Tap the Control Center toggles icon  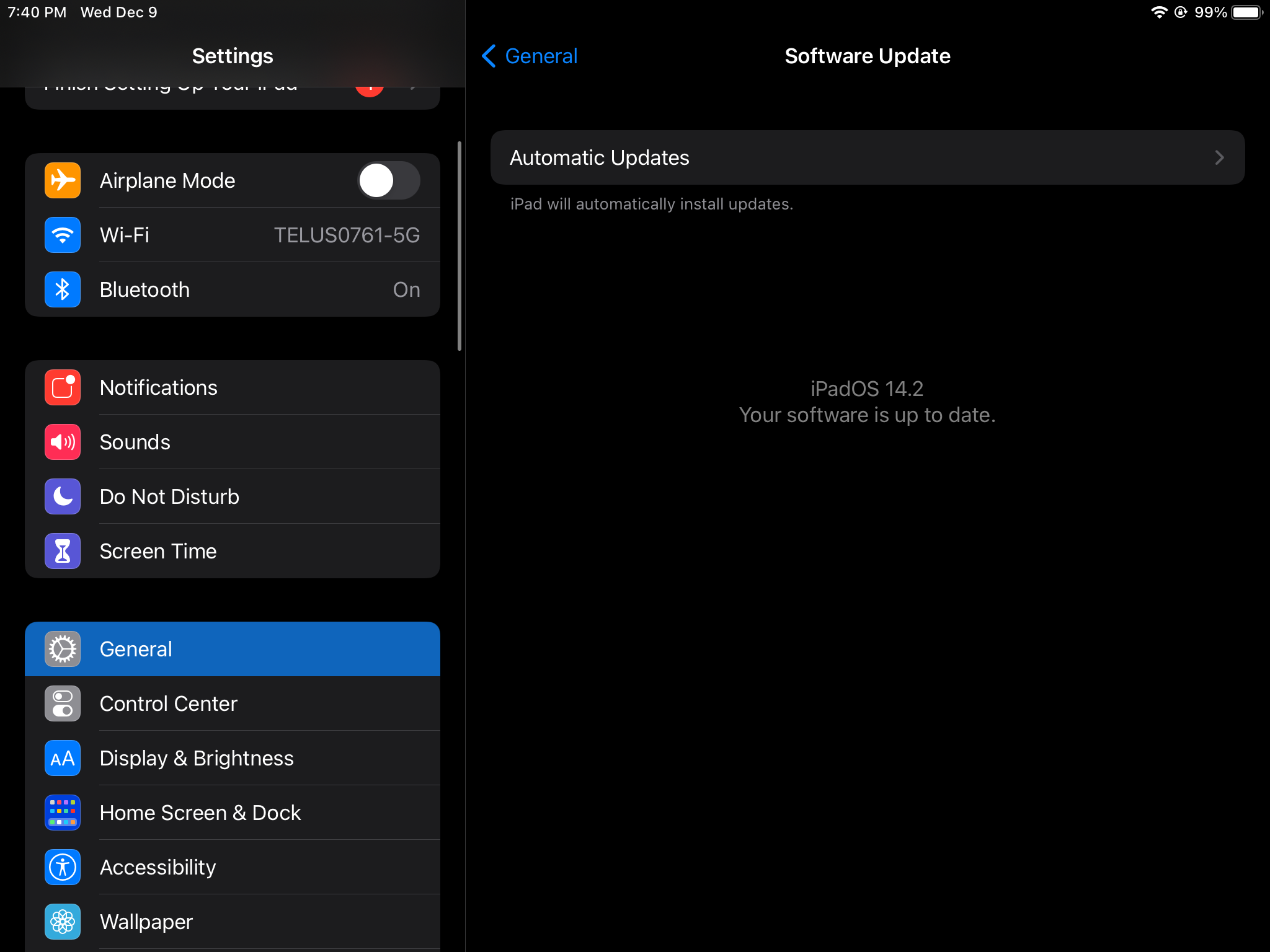pyautogui.click(x=63, y=703)
